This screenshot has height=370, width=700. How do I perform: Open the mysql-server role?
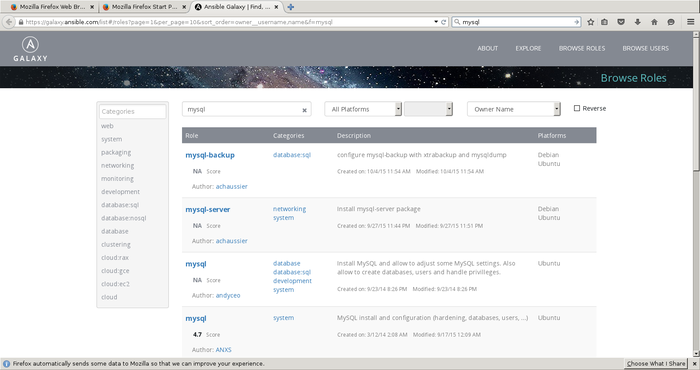click(208, 209)
